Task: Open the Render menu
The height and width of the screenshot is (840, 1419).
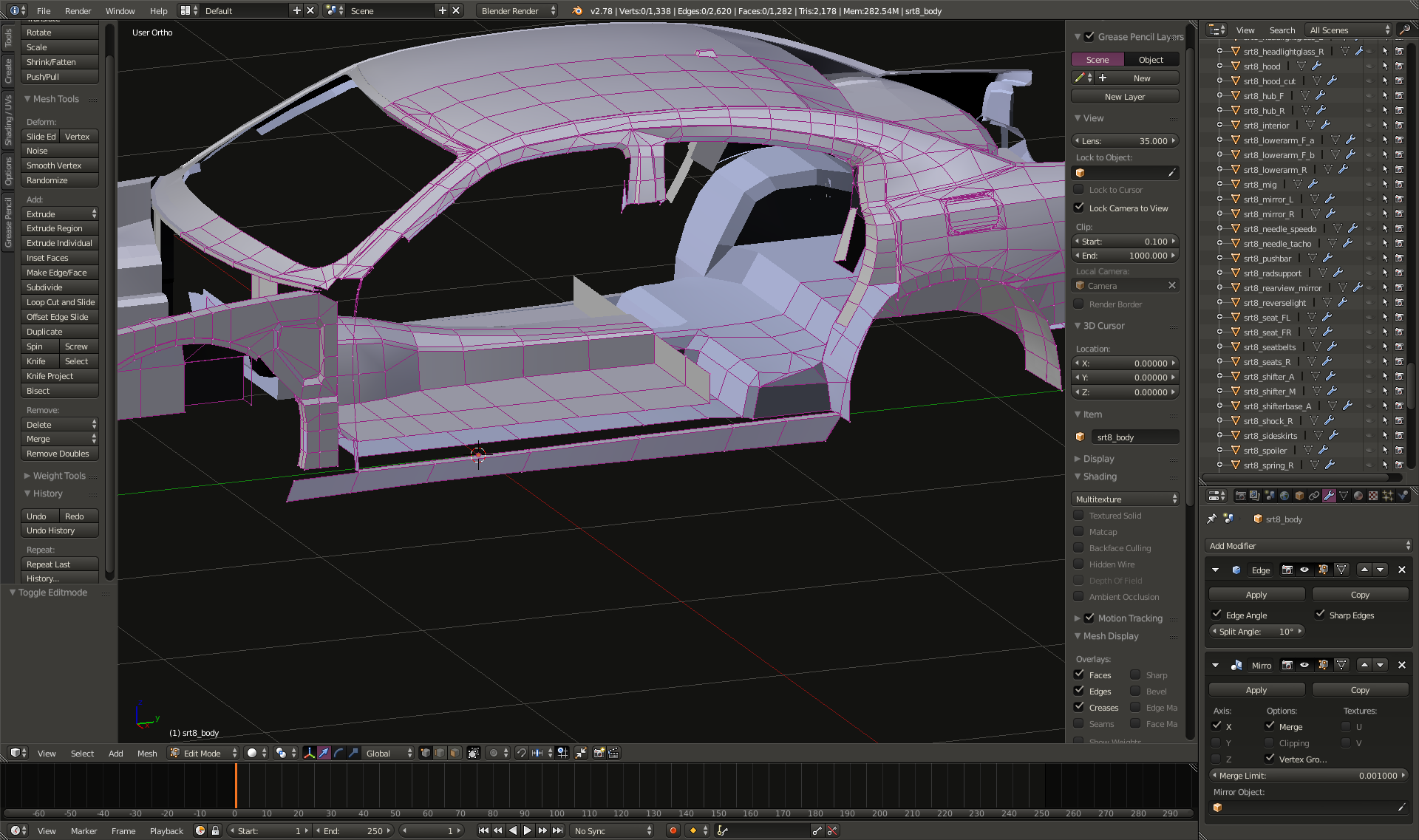Action: point(78,11)
